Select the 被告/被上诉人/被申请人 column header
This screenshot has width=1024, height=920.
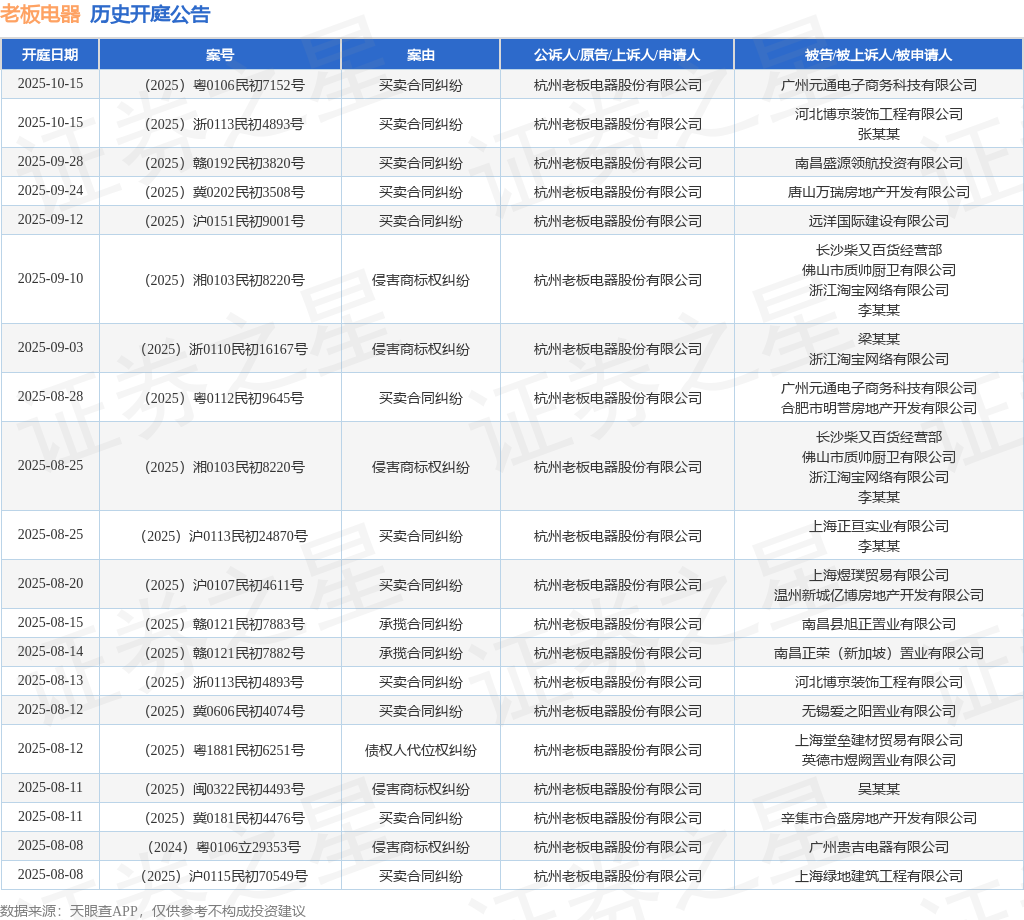coord(878,55)
